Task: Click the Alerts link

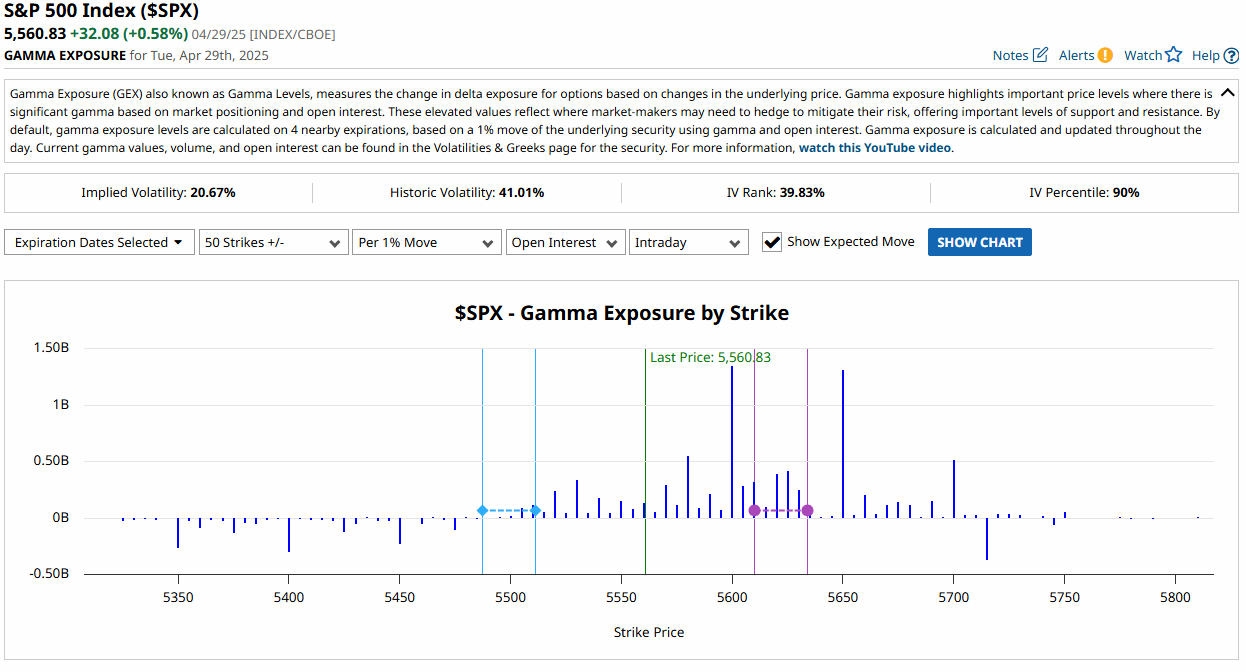Action: coord(1076,55)
